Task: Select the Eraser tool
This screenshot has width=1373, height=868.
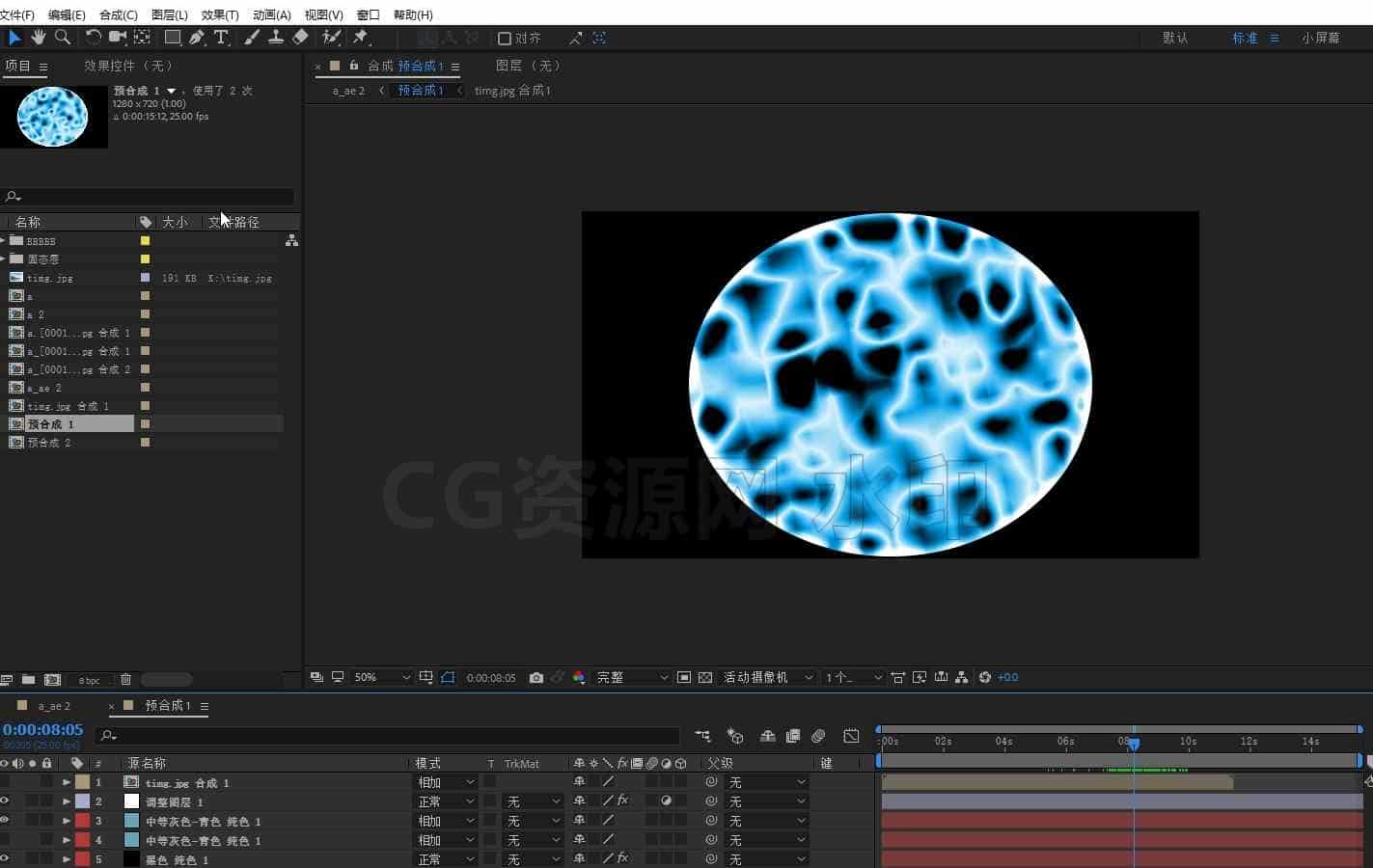Action: point(300,38)
